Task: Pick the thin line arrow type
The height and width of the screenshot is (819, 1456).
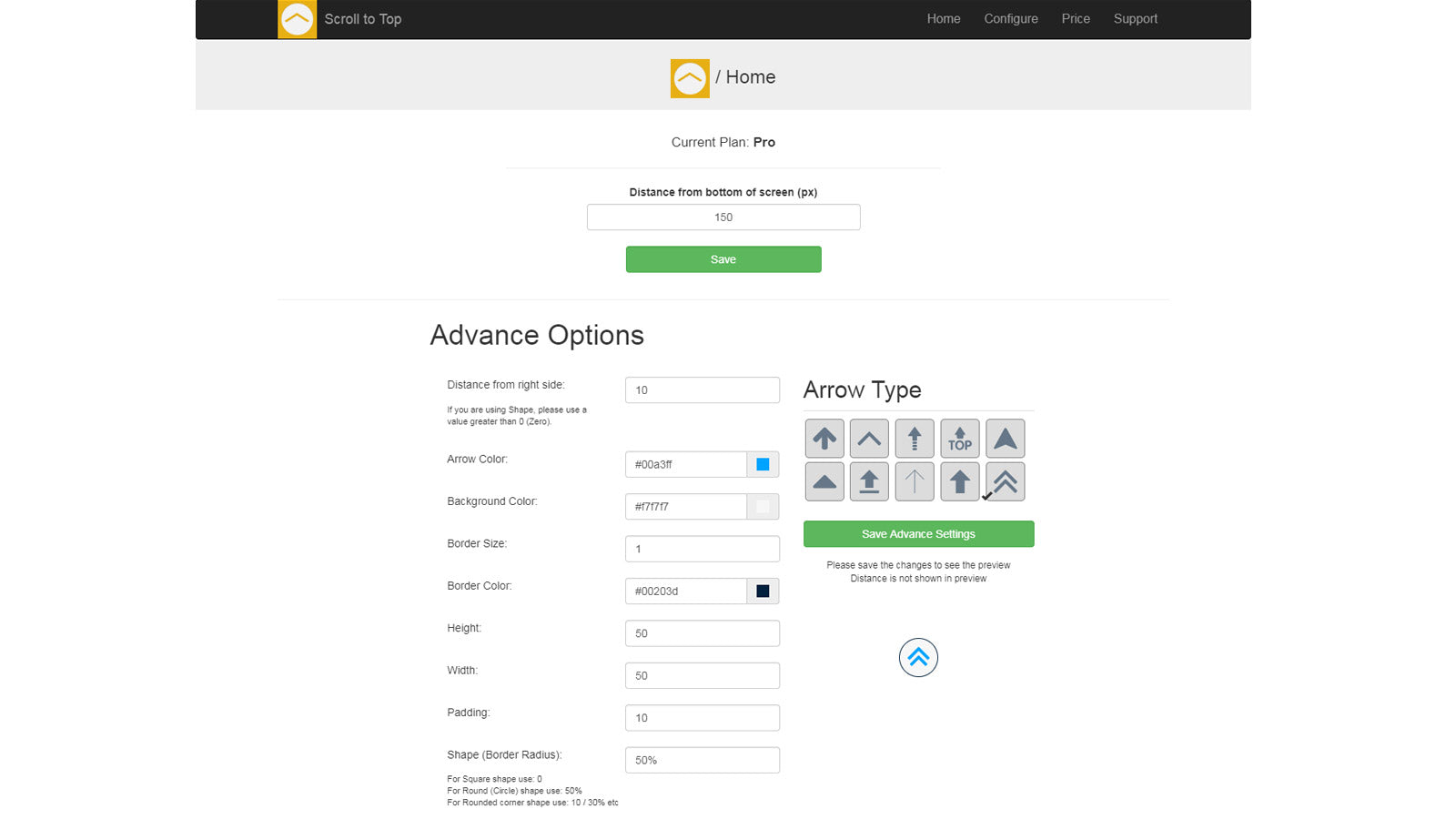Action: [915, 481]
